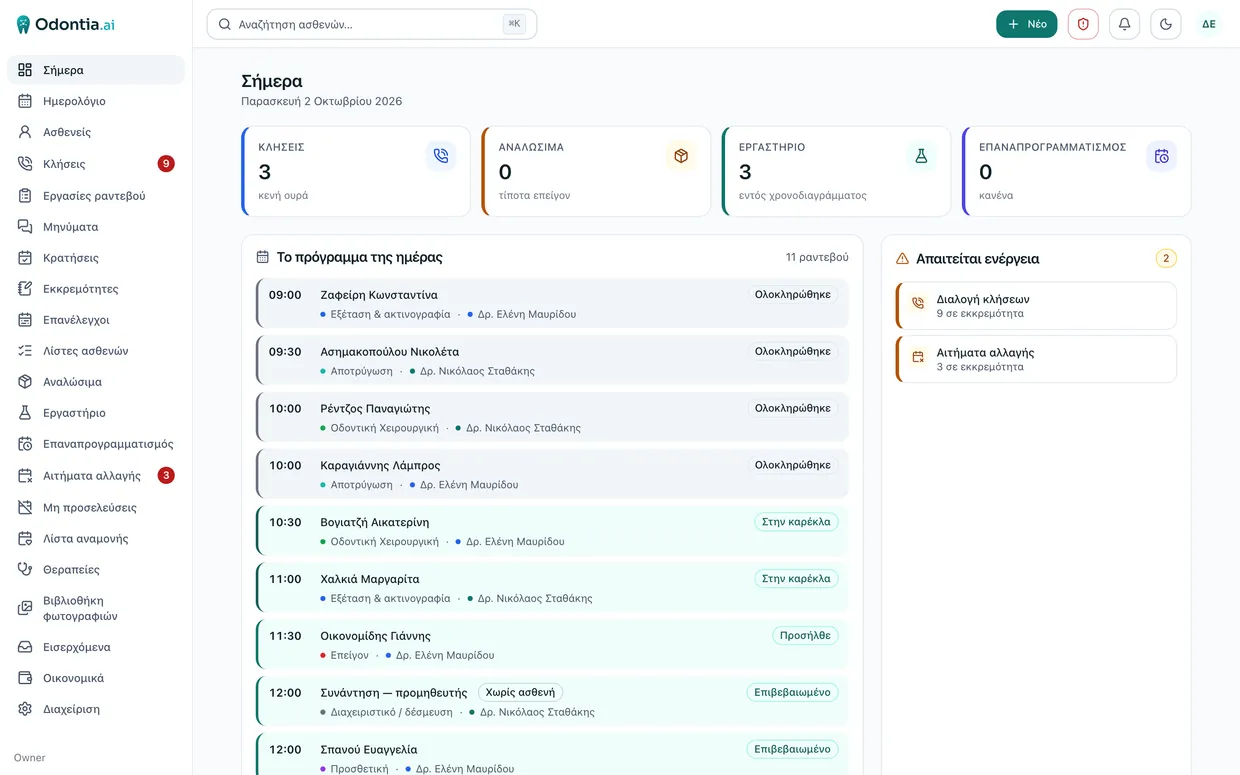Click the Διαχείριση gear icon in sidebar
This screenshot has width=1240, height=775.
[25, 709]
